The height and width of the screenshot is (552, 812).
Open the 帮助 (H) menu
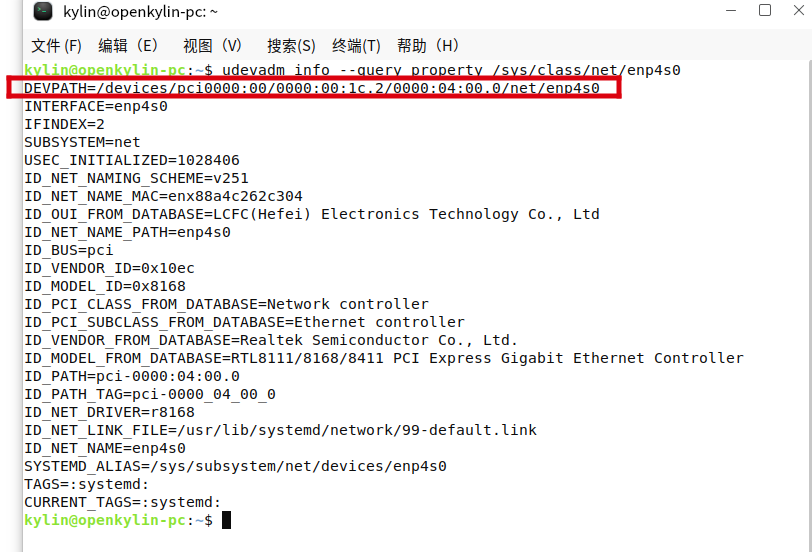pyautogui.click(x=428, y=46)
